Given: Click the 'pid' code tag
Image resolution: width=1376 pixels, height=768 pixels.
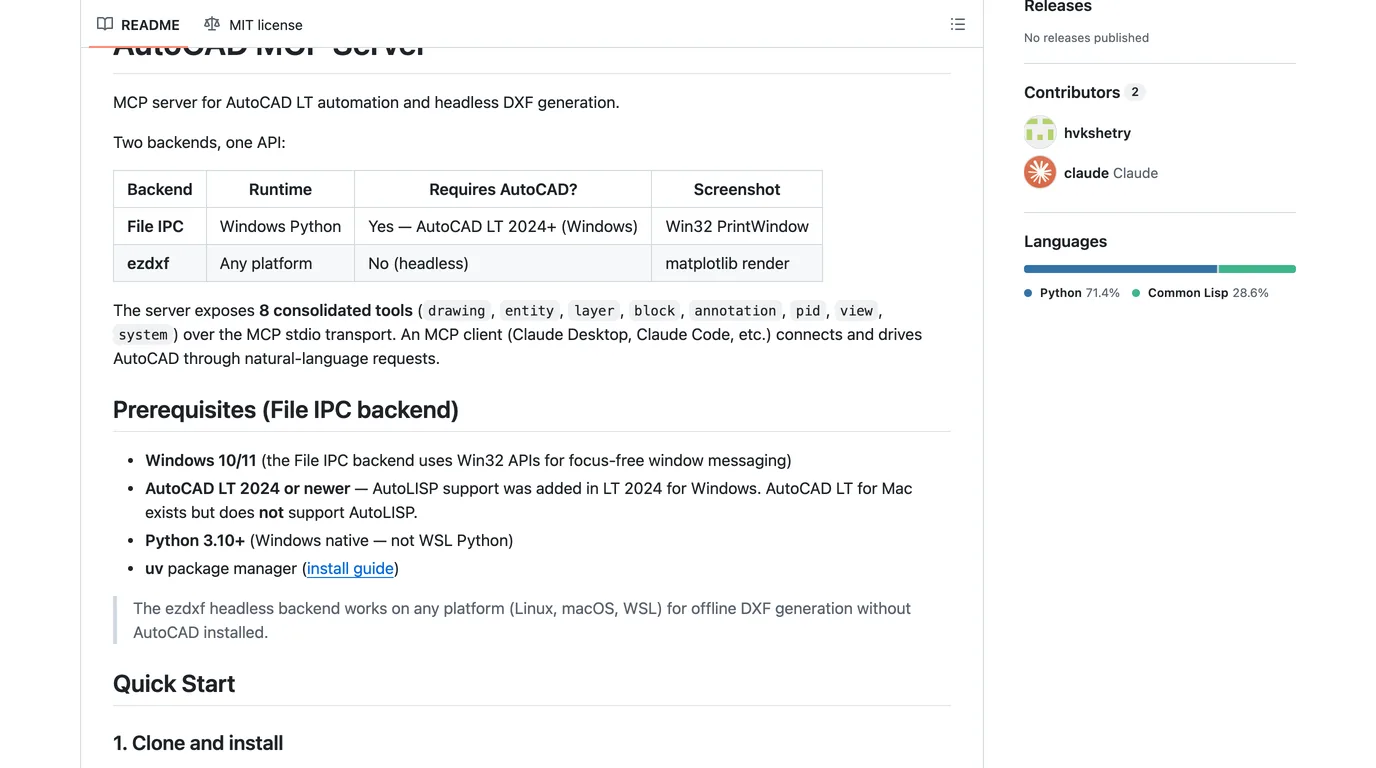Looking at the screenshot, I should click(x=808, y=310).
